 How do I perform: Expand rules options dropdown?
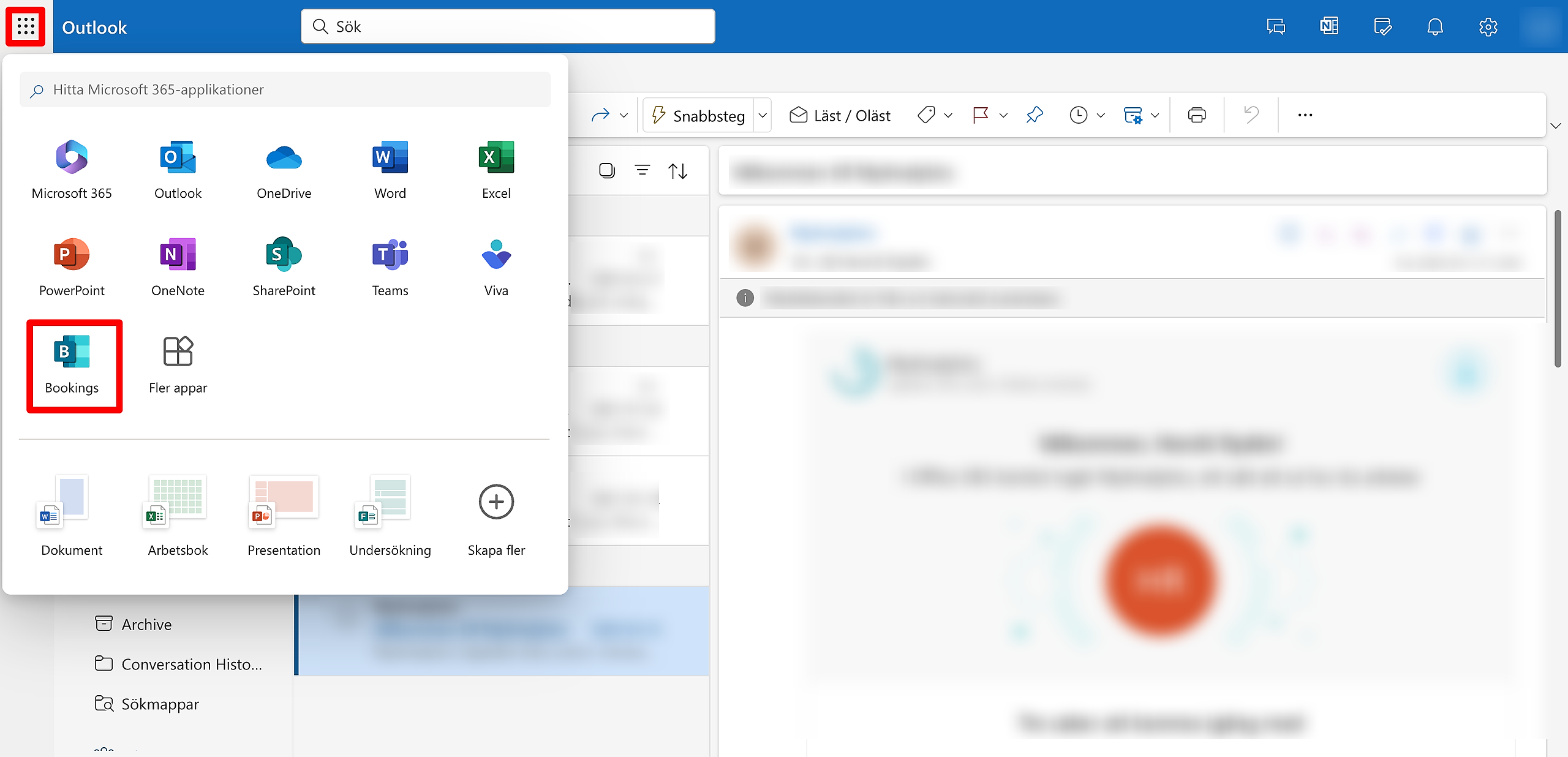(1155, 115)
